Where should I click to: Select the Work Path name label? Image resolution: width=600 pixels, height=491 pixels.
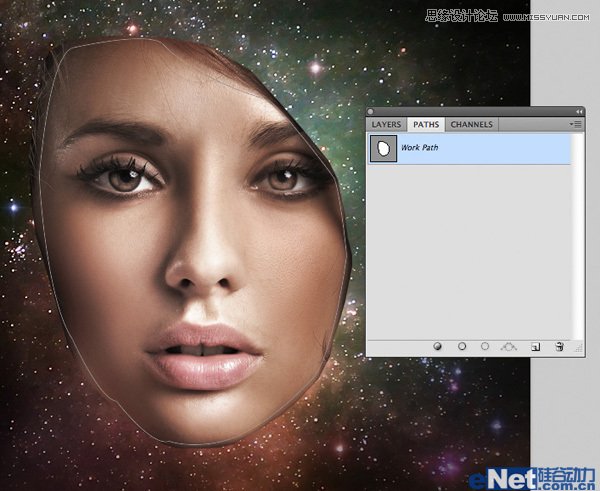coord(420,149)
